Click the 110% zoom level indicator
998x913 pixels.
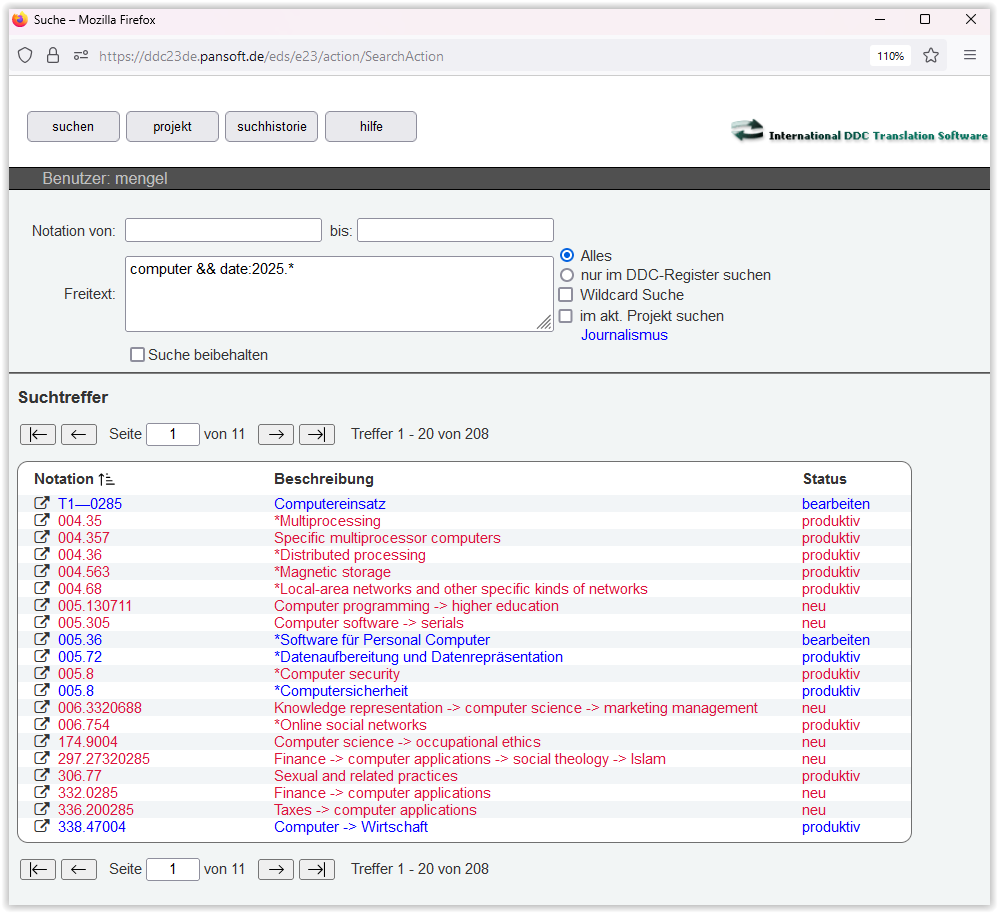tap(890, 56)
